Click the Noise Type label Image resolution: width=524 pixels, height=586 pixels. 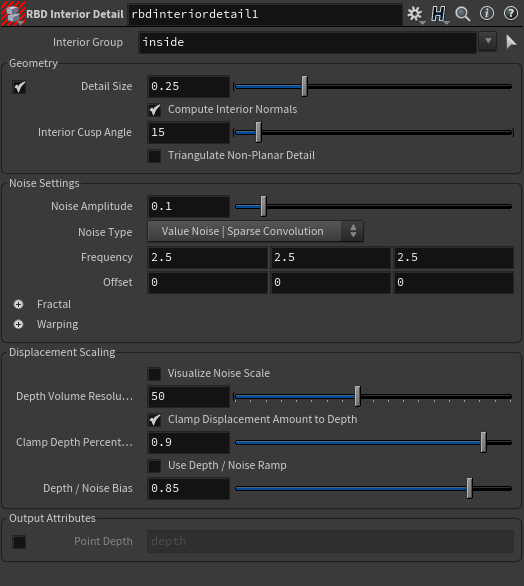coord(105,232)
